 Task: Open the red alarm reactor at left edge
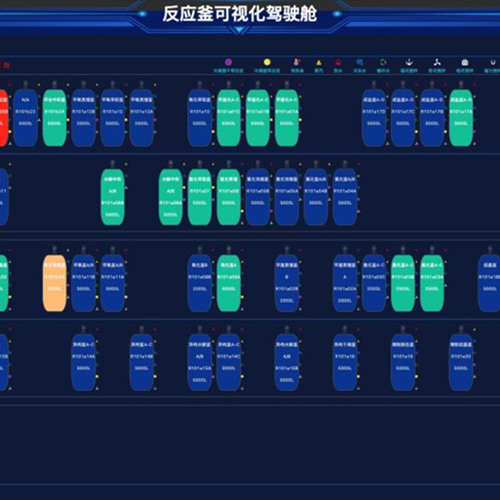click(x=3, y=118)
